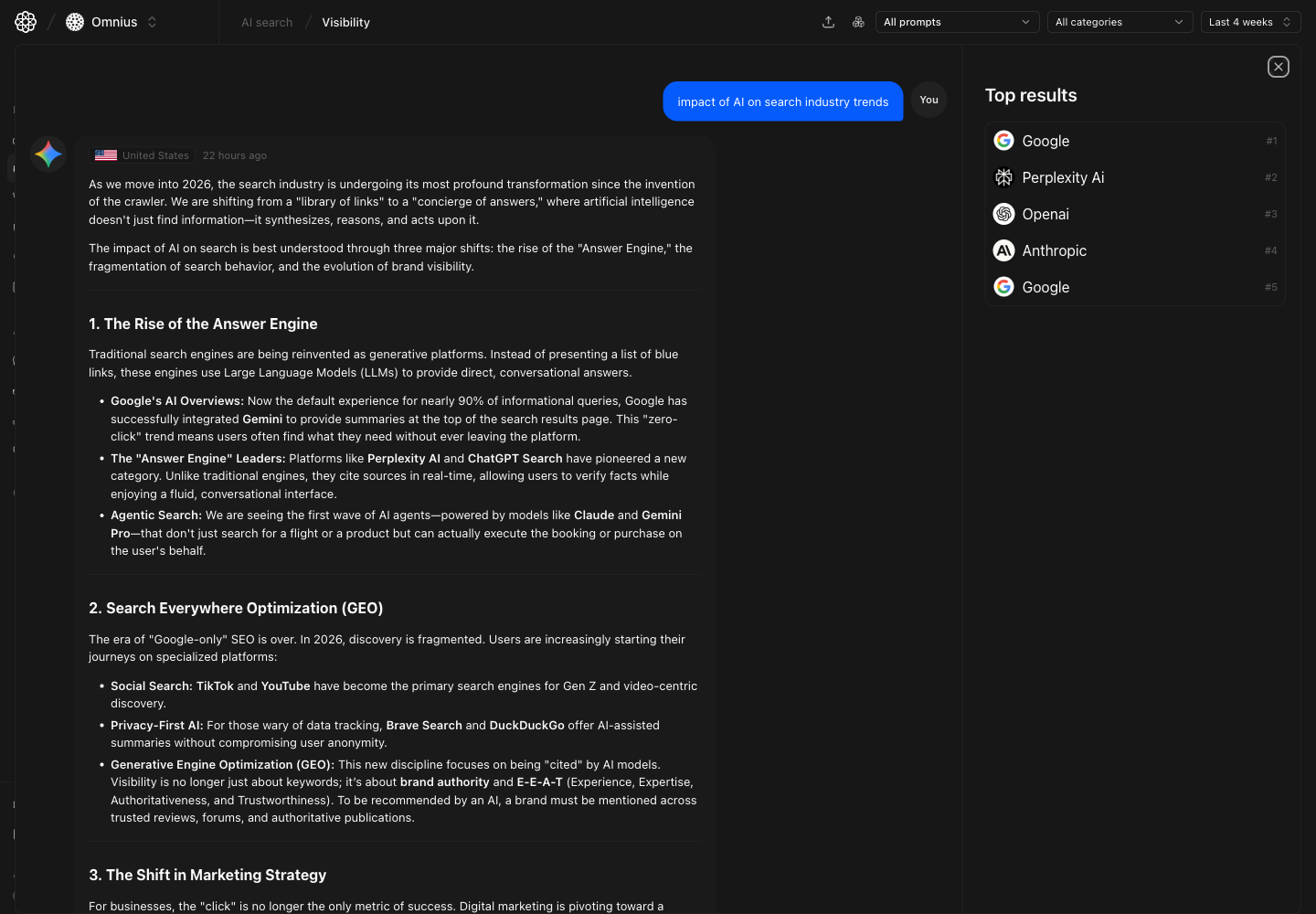The width and height of the screenshot is (1316, 914).
Task: Click the Perplexity Ai logo in Top results
Action: point(1003,176)
